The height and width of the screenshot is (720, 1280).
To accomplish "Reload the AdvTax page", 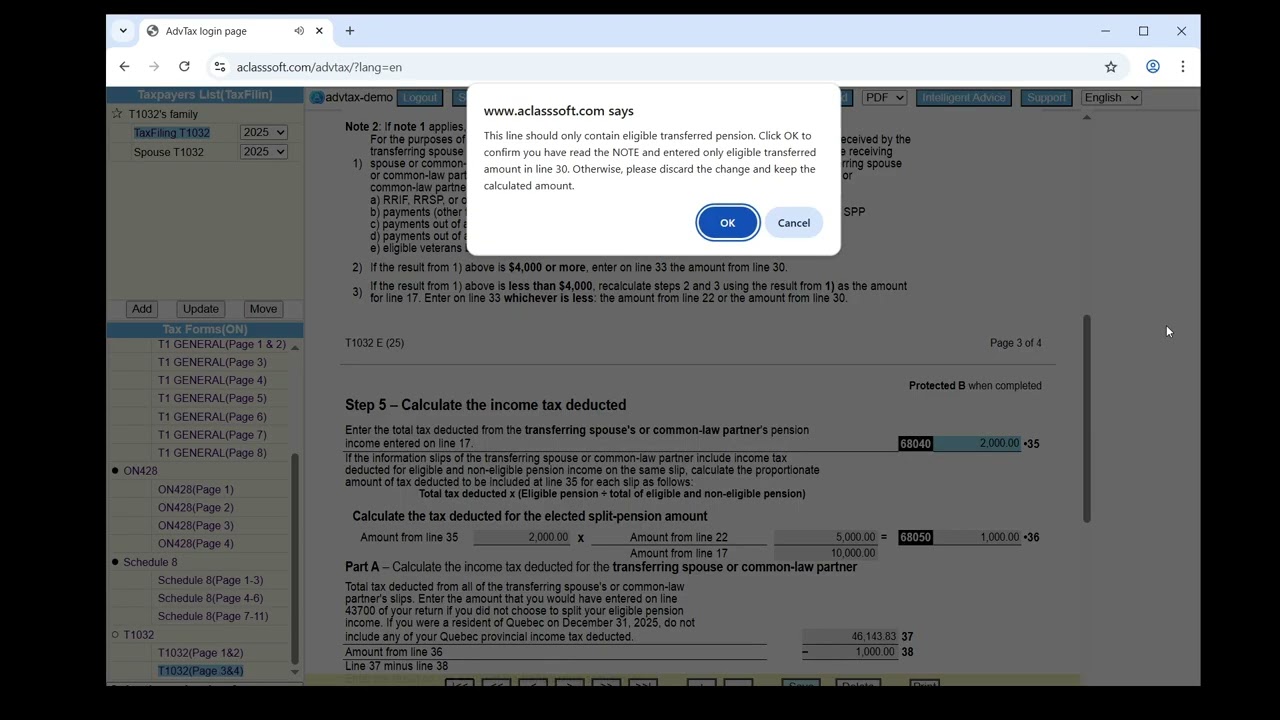I will point(184,67).
